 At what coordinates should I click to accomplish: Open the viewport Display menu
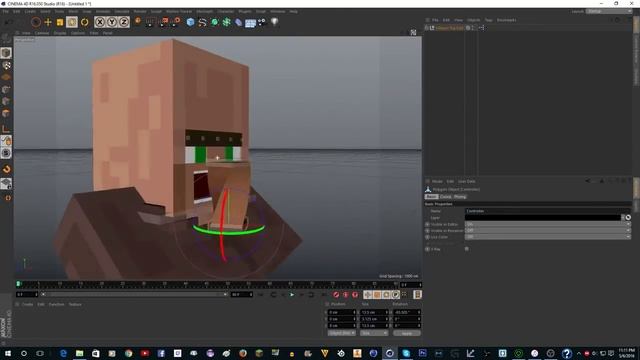(60, 33)
